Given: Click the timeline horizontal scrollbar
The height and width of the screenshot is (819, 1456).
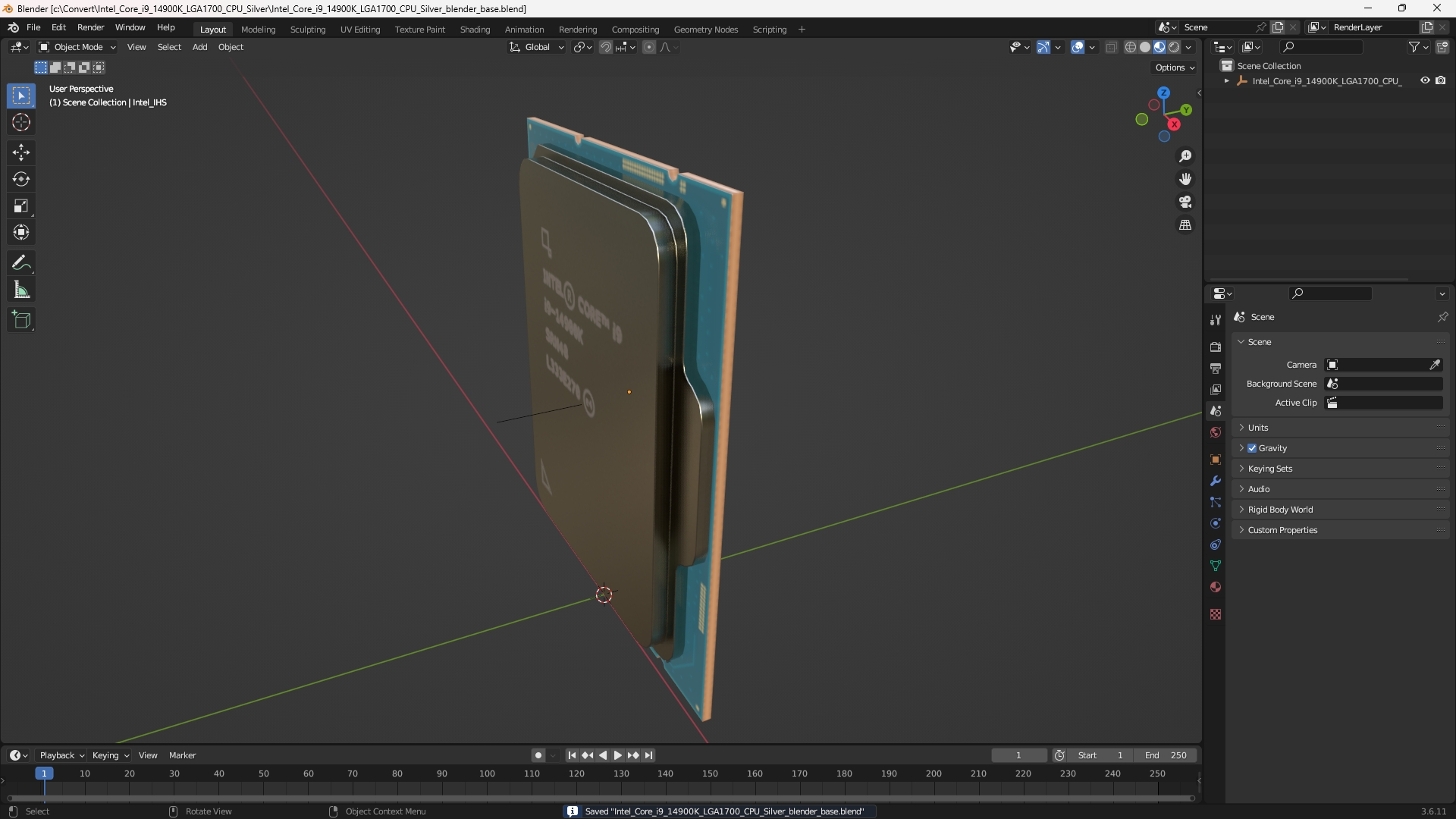Looking at the screenshot, I should (x=601, y=798).
